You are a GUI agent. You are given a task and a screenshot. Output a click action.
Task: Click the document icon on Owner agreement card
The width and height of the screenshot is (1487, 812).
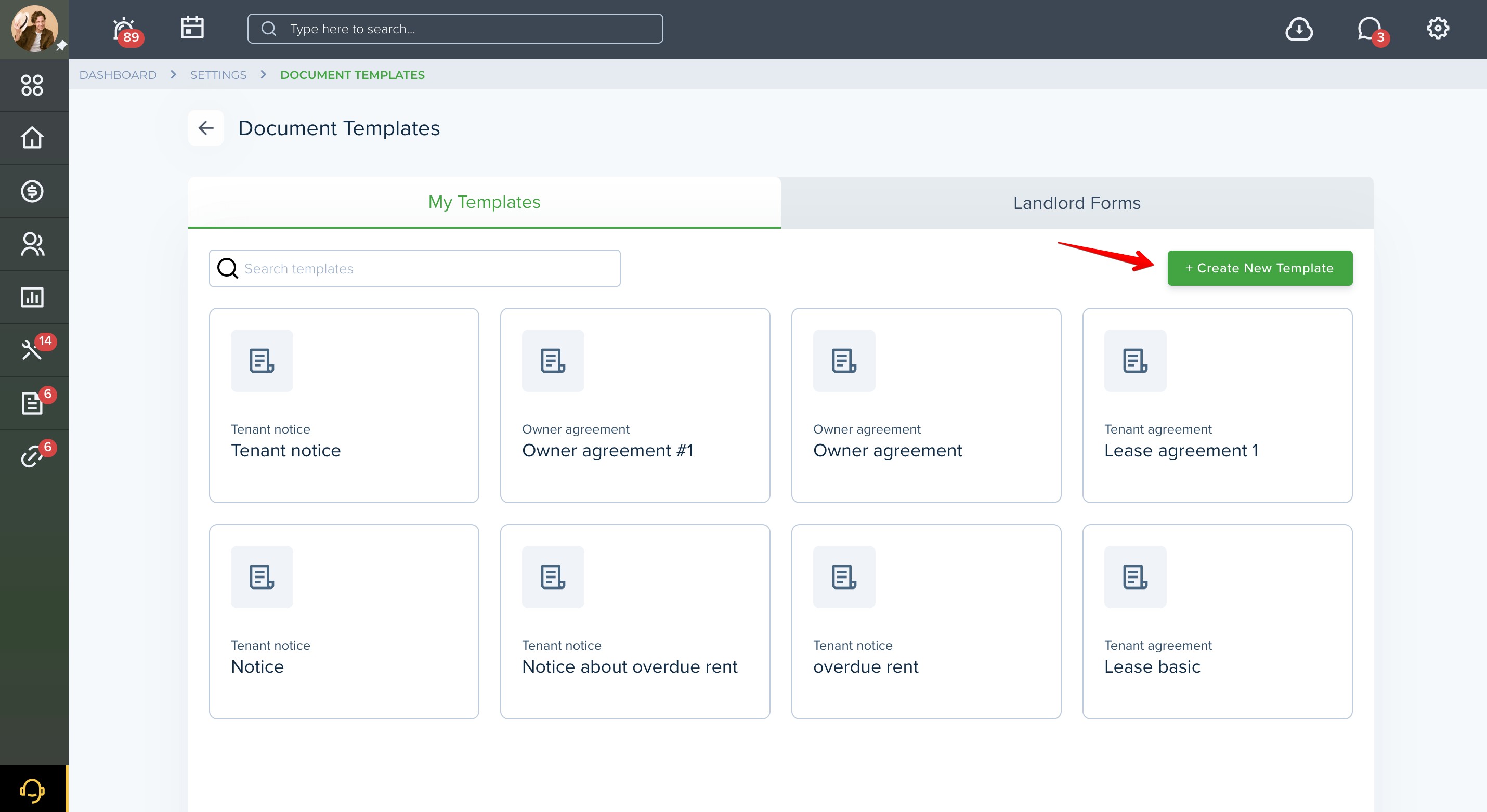coord(844,361)
